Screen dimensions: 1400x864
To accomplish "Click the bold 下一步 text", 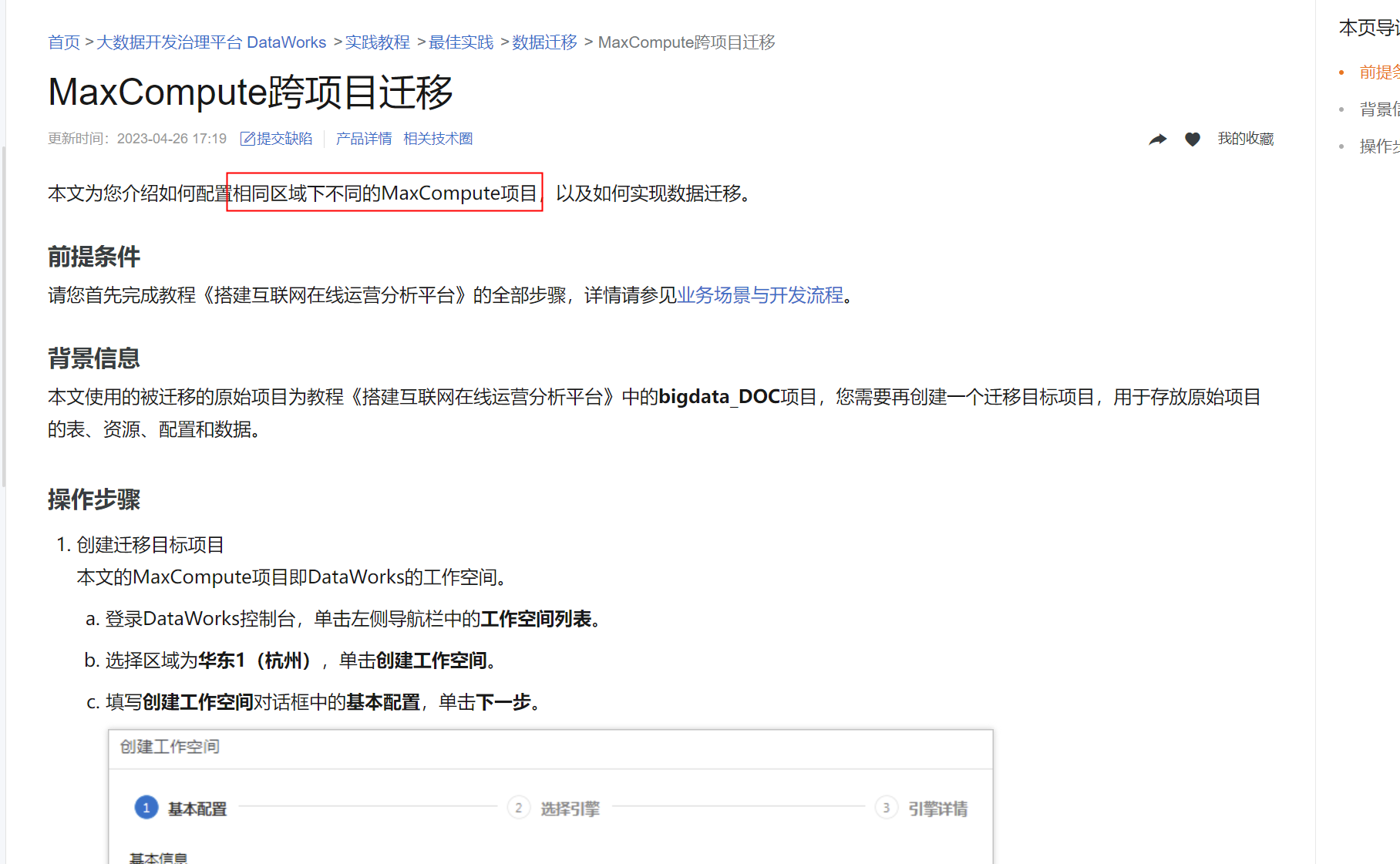I will pos(504,702).
